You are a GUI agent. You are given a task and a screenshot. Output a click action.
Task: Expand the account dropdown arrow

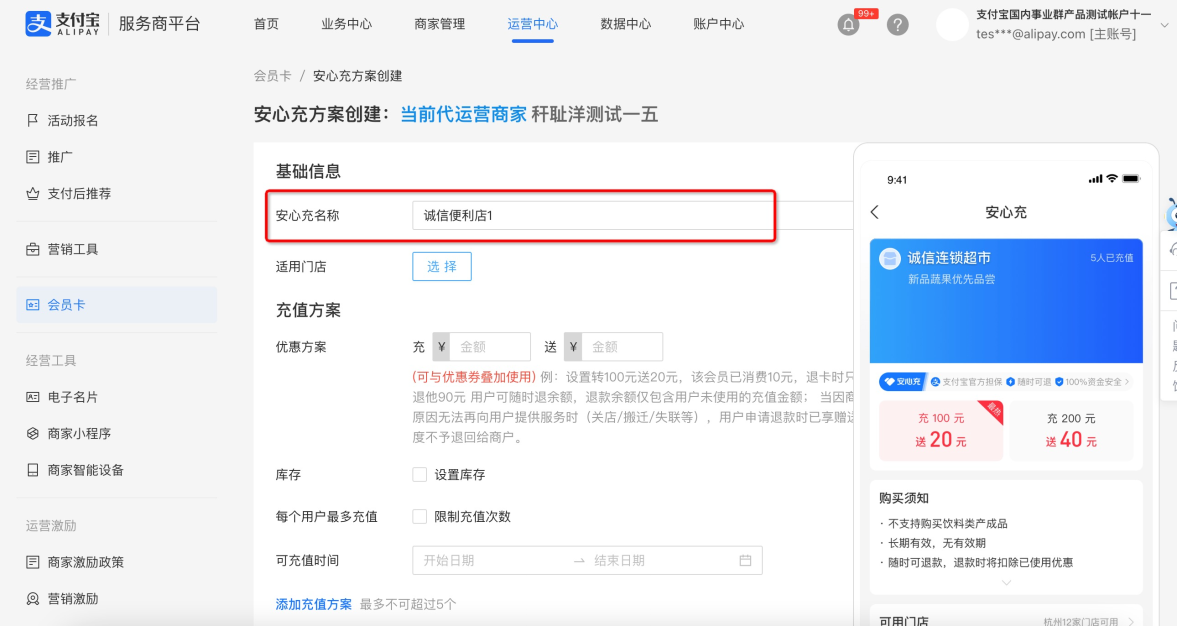pos(1165,25)
